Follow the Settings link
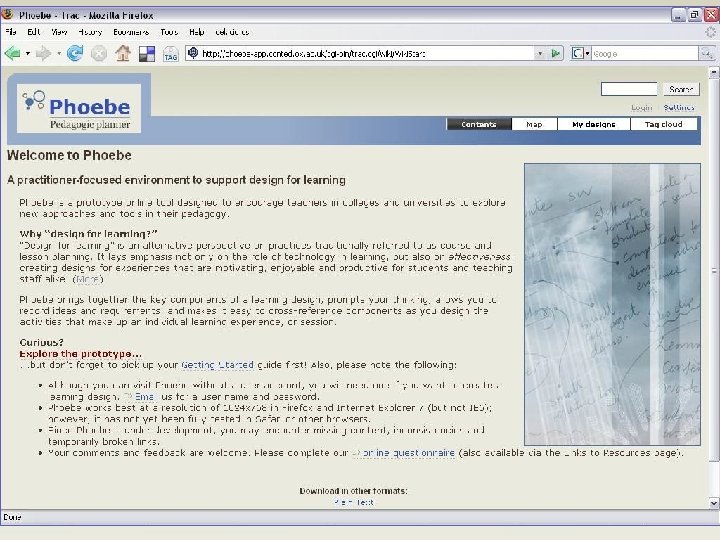The image size is (720, 540). point(679,107)
